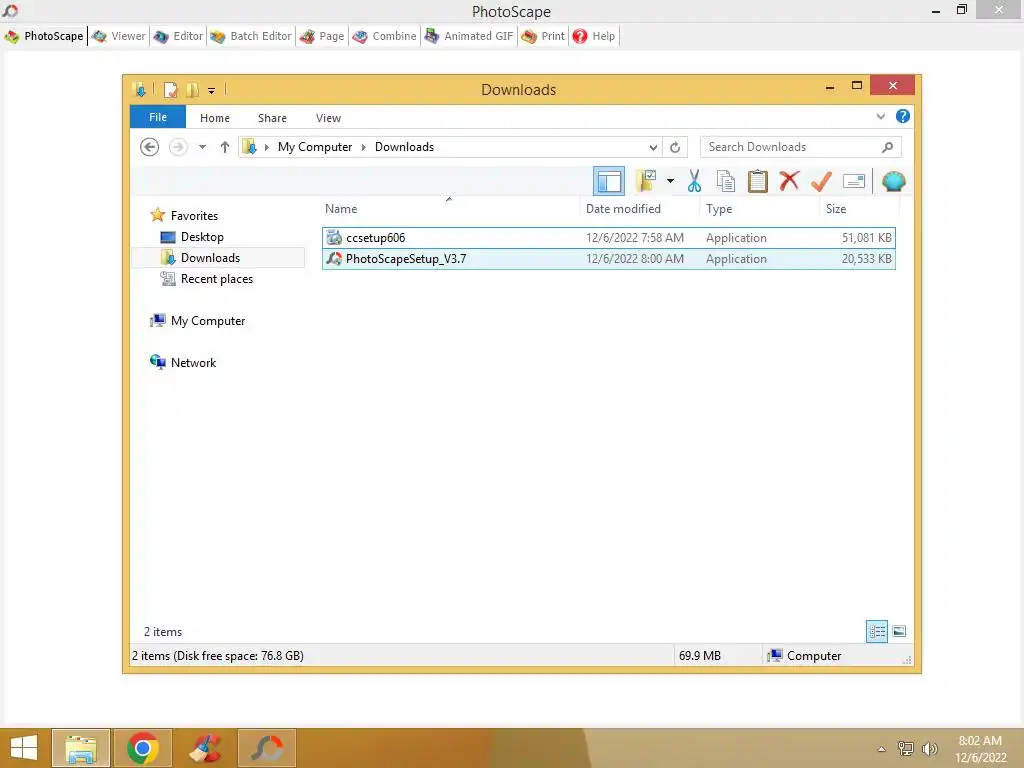Open File Explorer from the taskbar
Screen dimensions: 1024x768
81,748
